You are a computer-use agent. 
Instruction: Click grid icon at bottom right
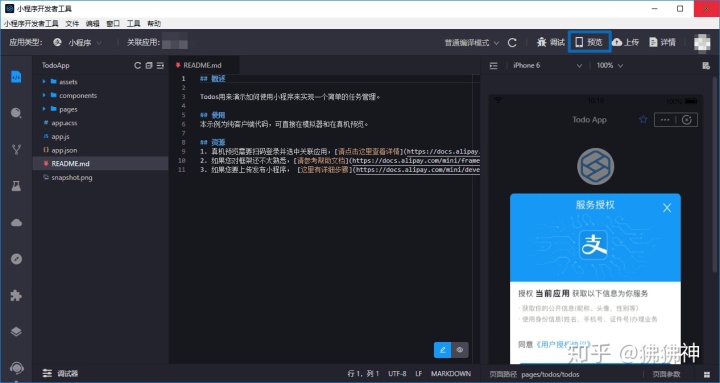click(x=707, y=374)
